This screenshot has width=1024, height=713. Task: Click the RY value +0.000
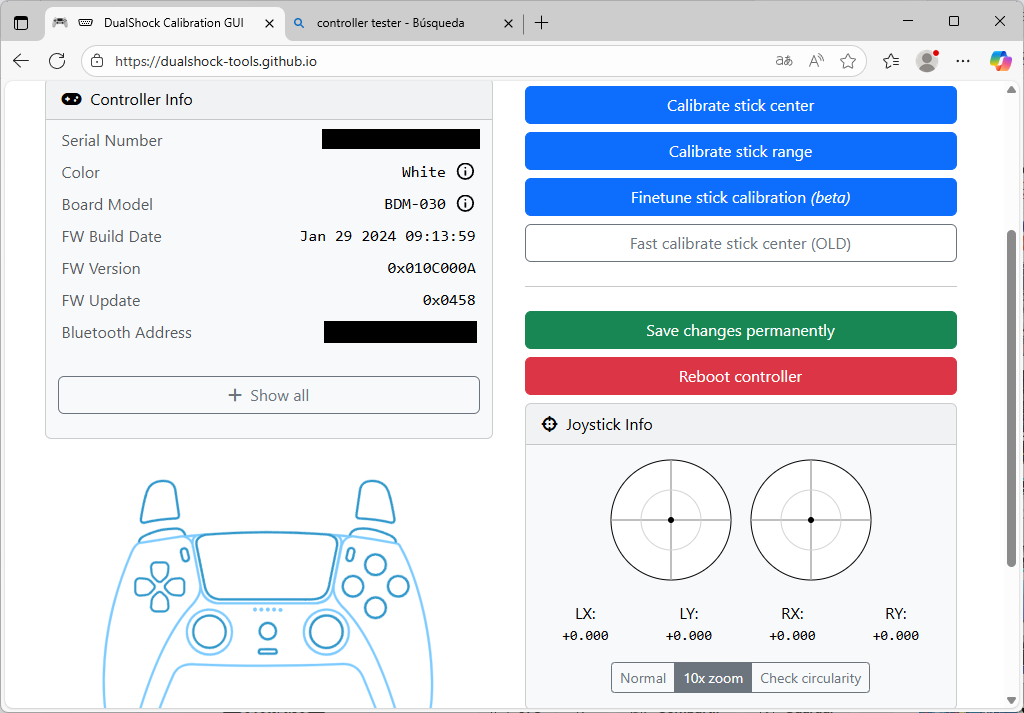[x=895, y=635]
